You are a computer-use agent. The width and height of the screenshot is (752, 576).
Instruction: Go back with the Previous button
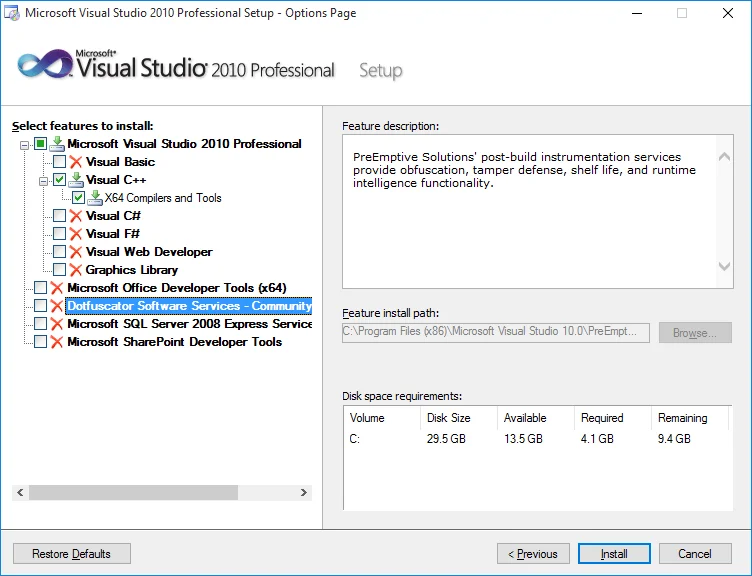(x=532, y=553)
